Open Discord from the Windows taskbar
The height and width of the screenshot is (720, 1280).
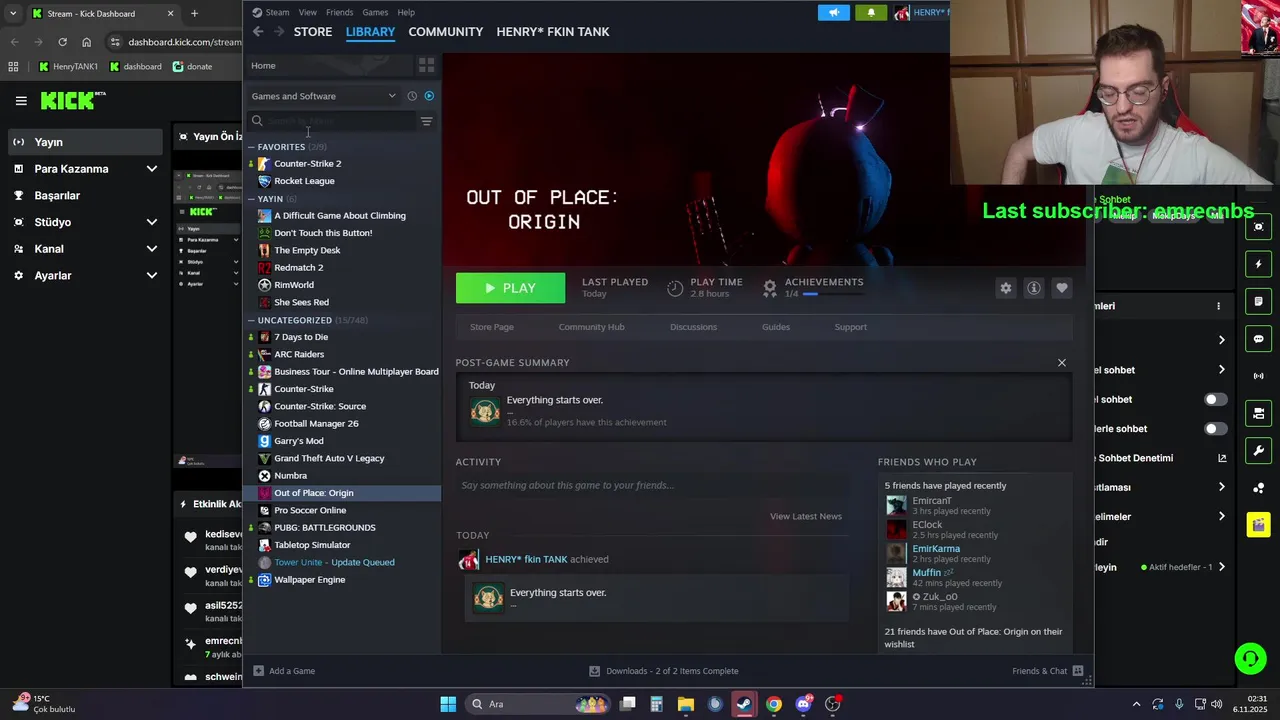(803, 704)
